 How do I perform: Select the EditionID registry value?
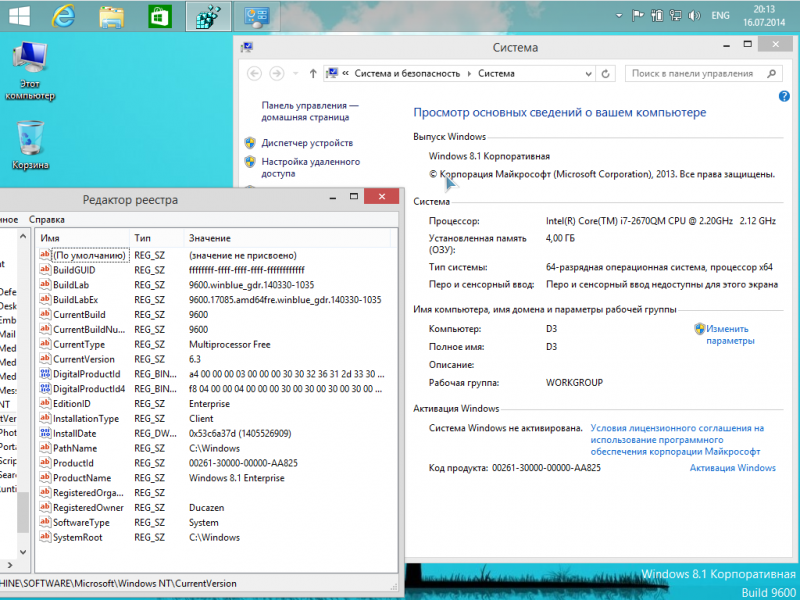(x=71, y=404)
